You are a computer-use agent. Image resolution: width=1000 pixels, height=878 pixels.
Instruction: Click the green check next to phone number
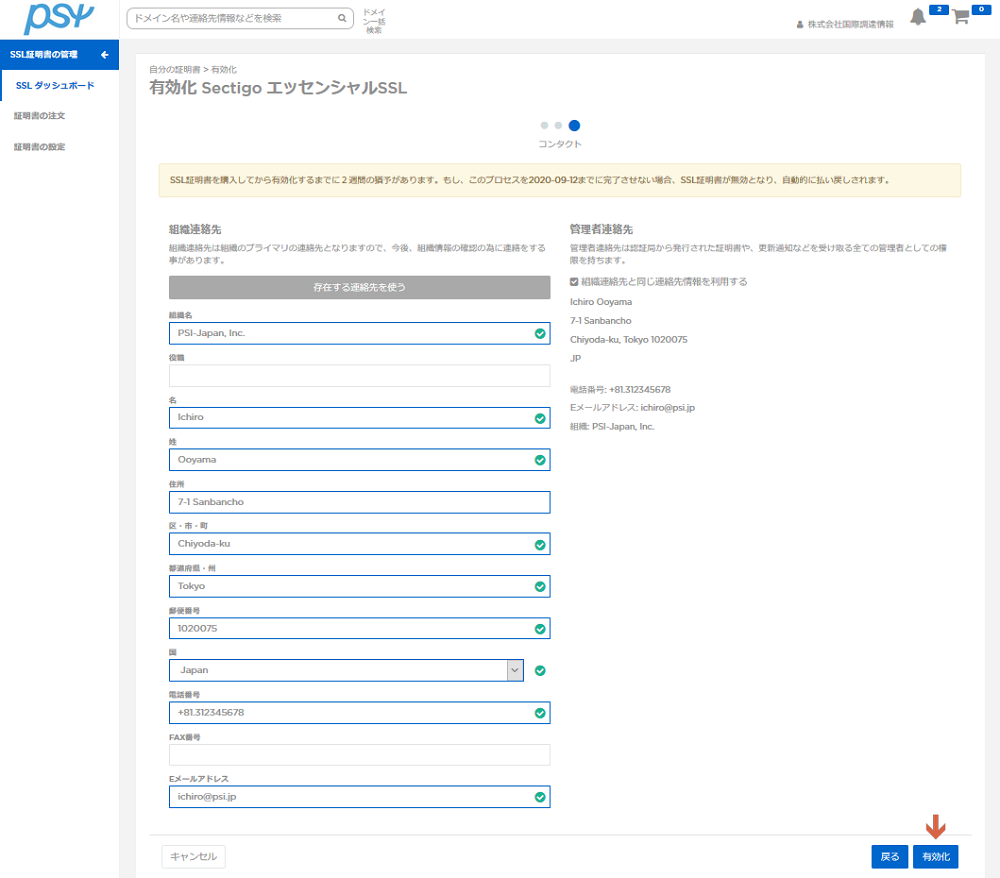tap(540, 713)
